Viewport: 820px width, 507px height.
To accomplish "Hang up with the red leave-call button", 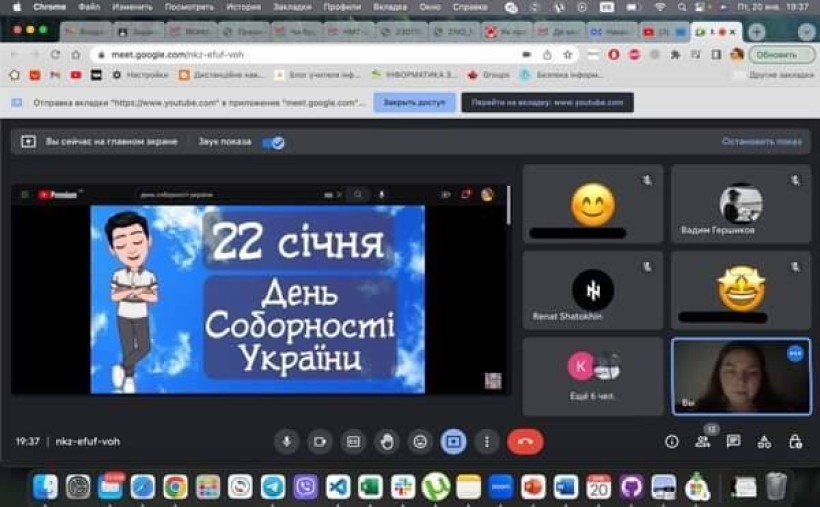I will [525, 442].
